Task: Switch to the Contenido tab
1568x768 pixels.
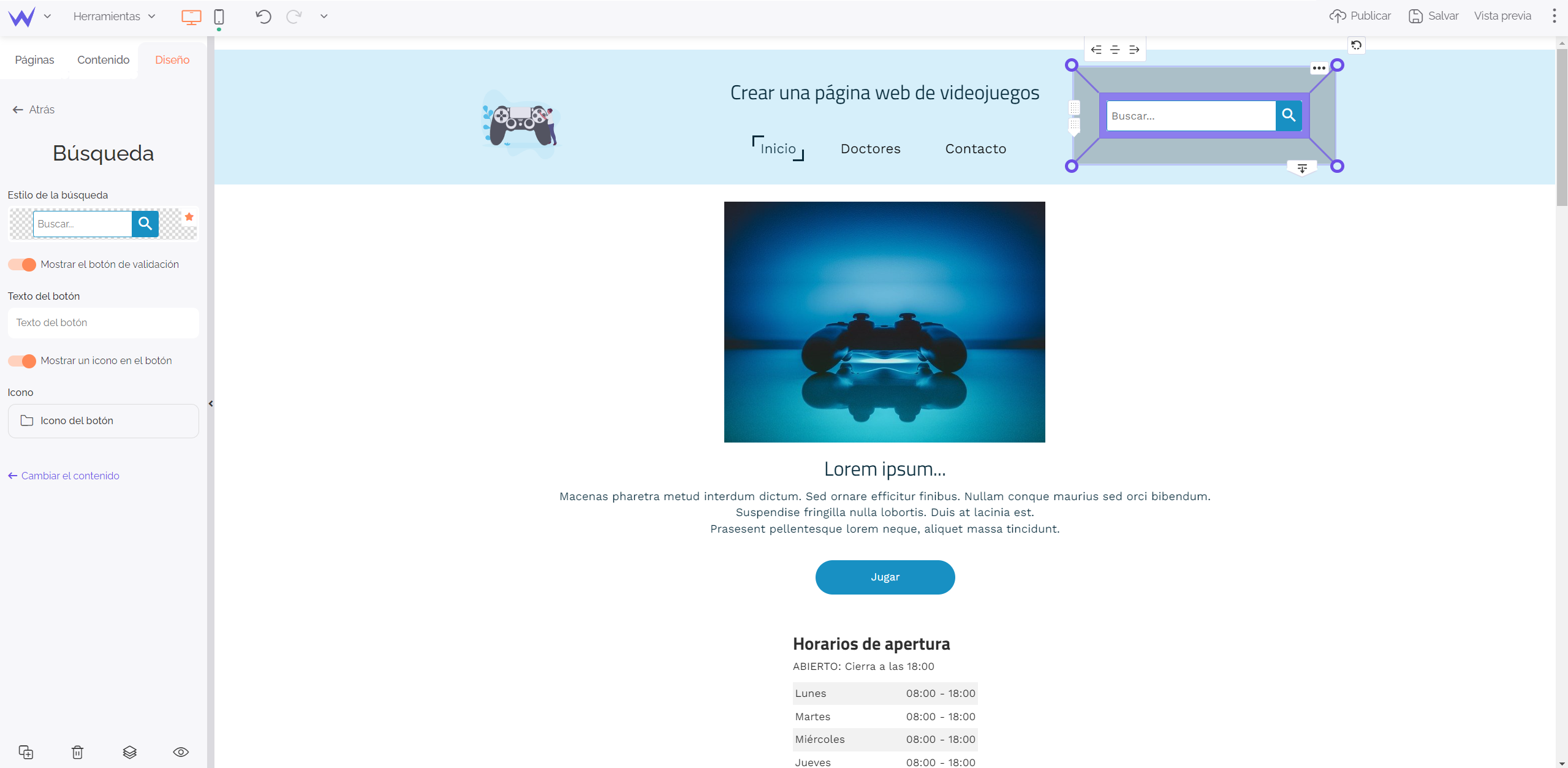Action: tap(103, 59)
